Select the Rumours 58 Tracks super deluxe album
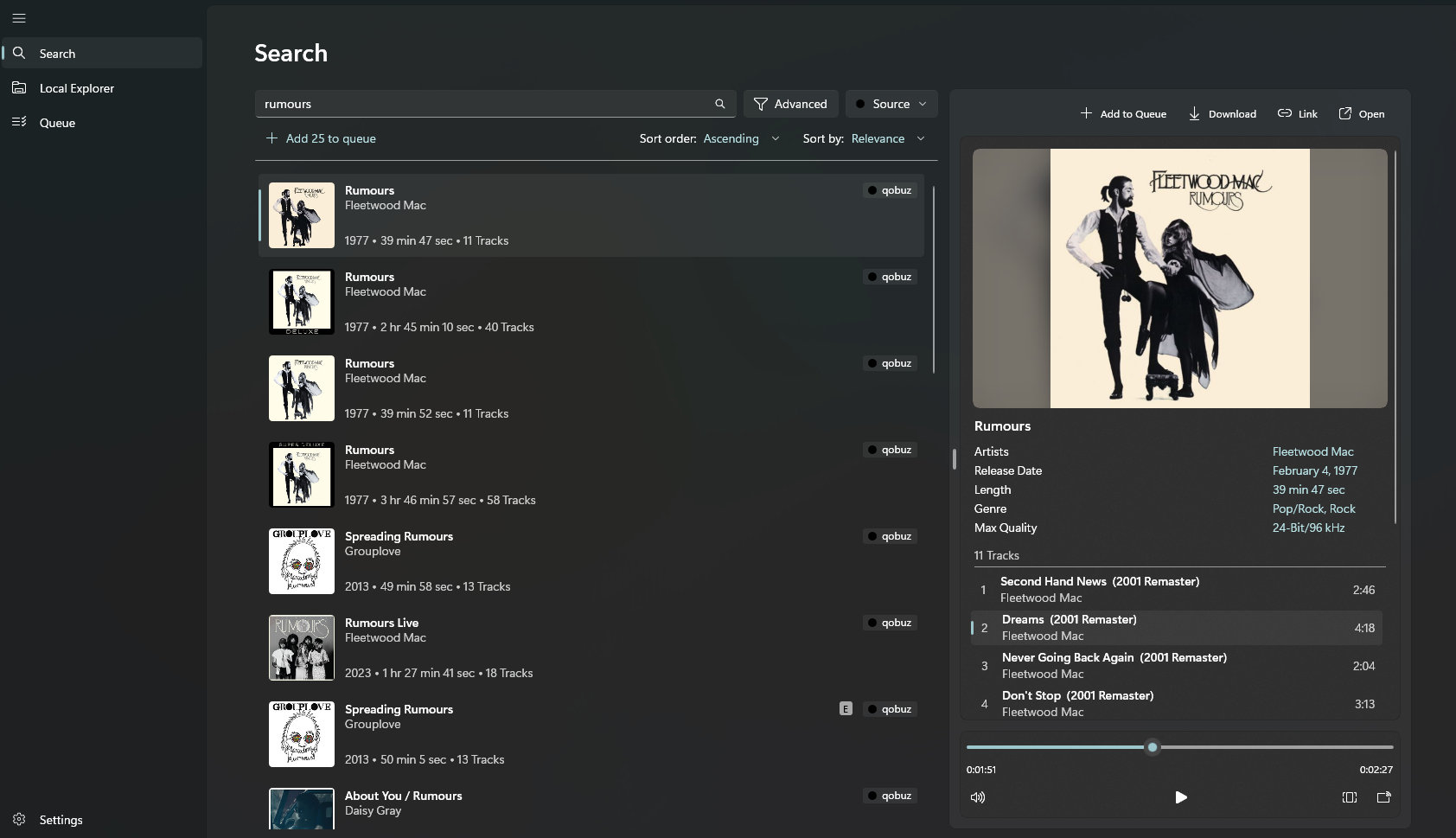1456x838 pixels. pos(591,475)
